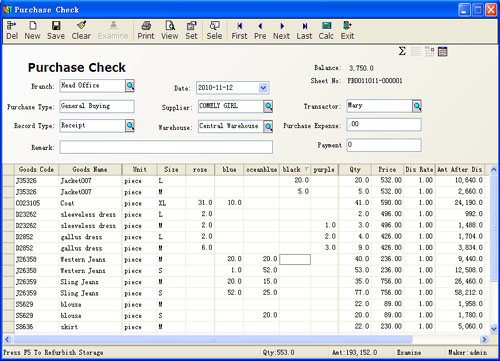The height and width of the screenshot is (361, 500).
Task: Select the Coat goods name cell
Action: (90, 203)
